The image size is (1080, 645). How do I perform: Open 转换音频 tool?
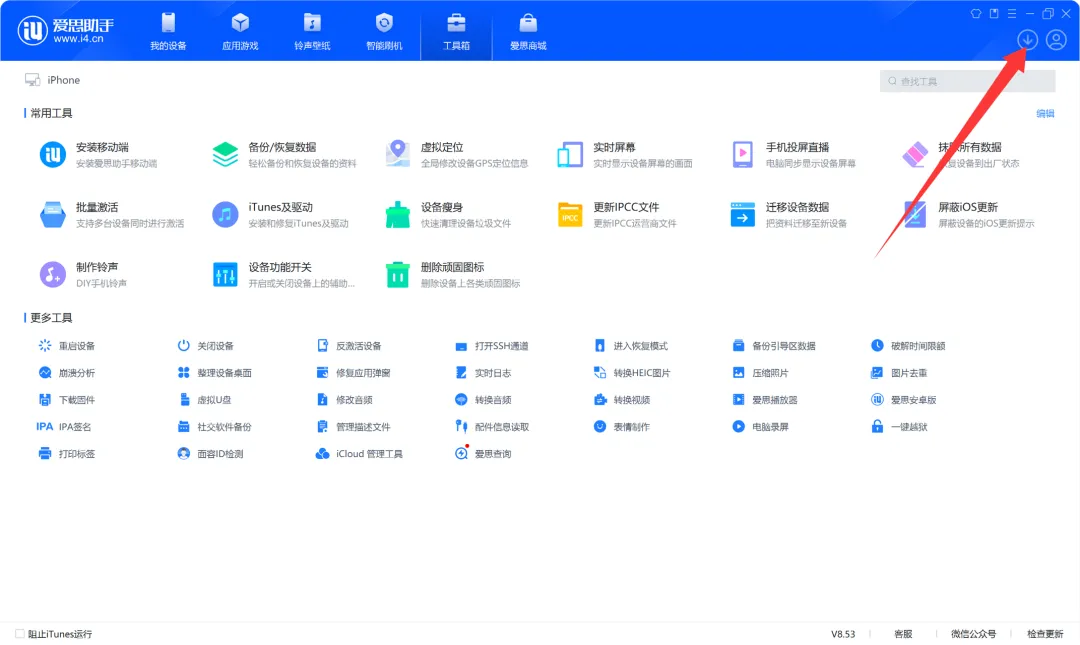coord(483,400)
